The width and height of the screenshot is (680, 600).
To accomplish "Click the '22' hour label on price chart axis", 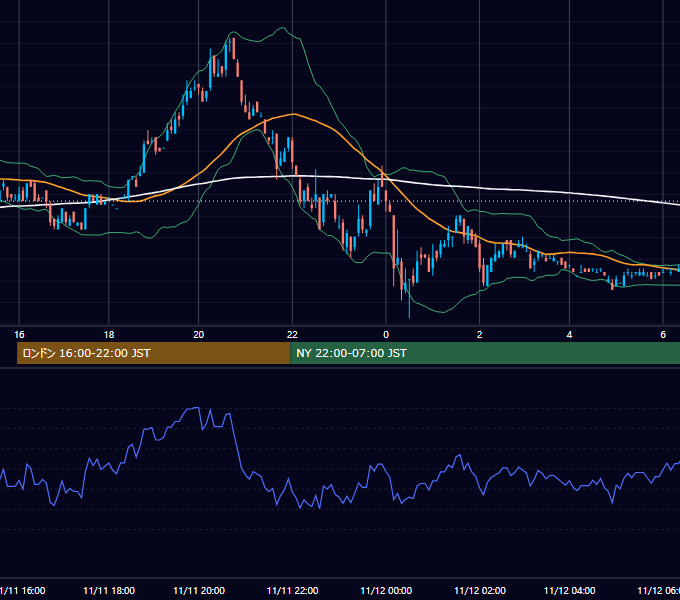I will click(292, 335).
